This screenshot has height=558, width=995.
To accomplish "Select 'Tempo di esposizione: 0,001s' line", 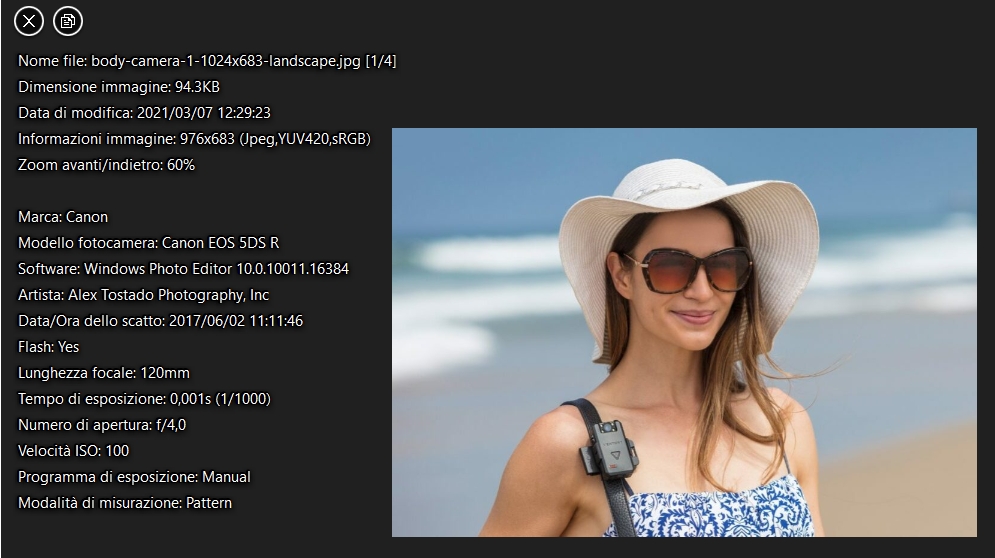I will (144, 399).
